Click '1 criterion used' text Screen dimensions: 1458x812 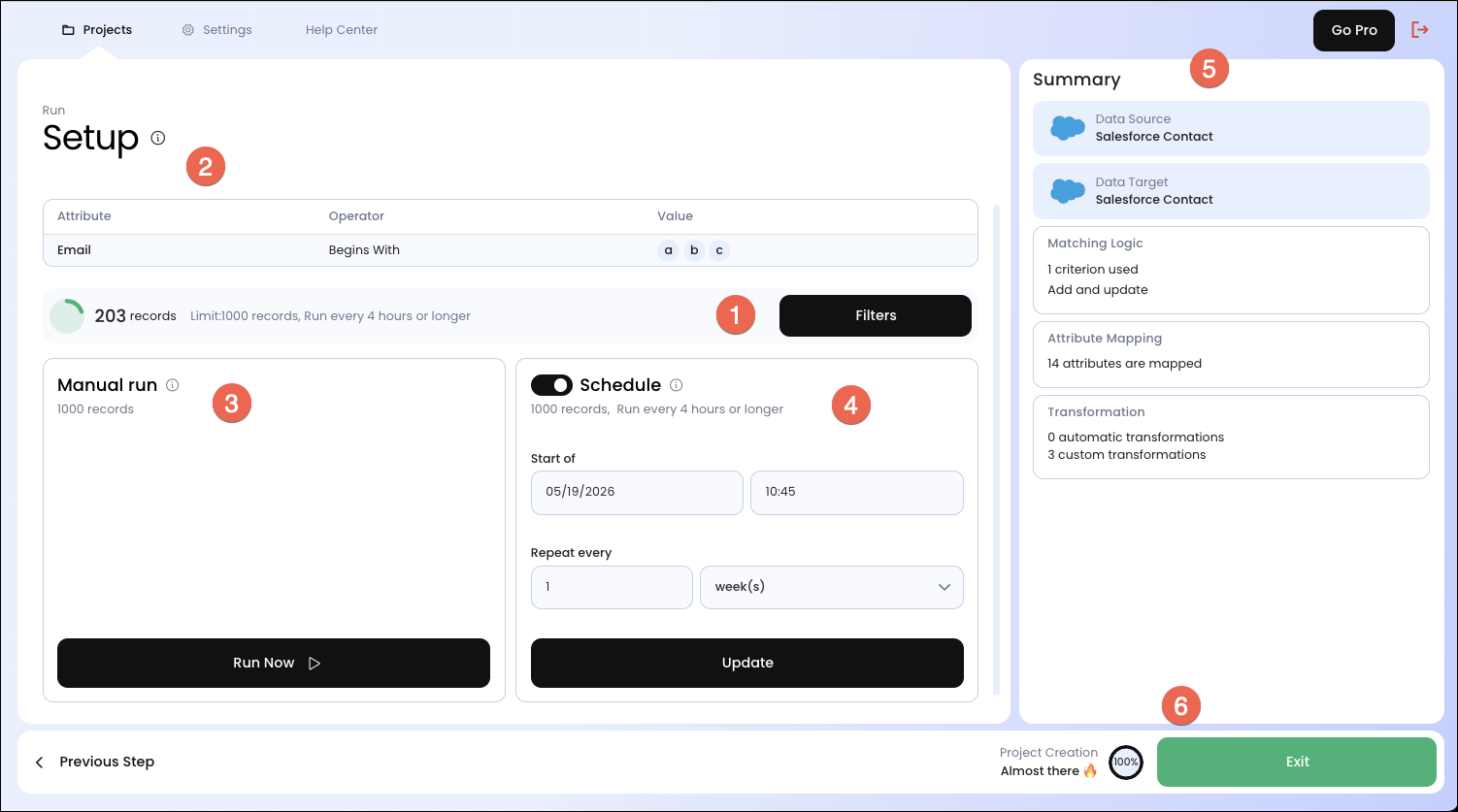pos(1093,270)
